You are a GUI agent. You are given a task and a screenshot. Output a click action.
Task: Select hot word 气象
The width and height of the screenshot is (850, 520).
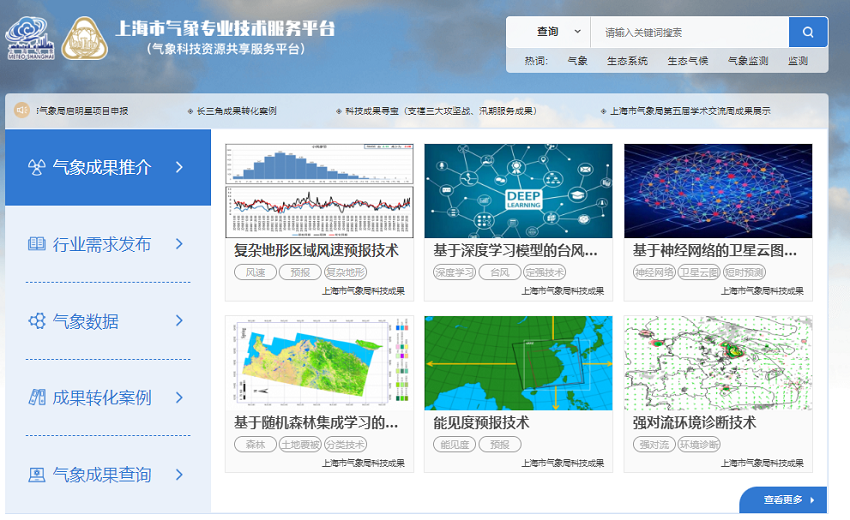(577, 61)
